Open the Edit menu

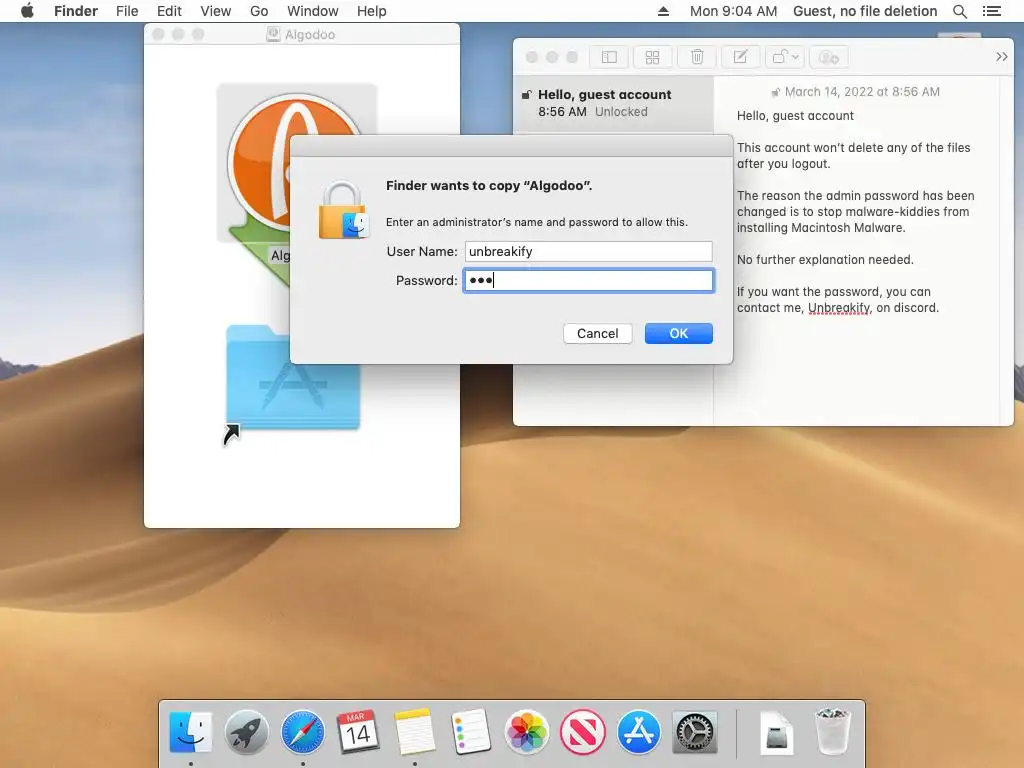pyautogui.click(x=169, y=11)
